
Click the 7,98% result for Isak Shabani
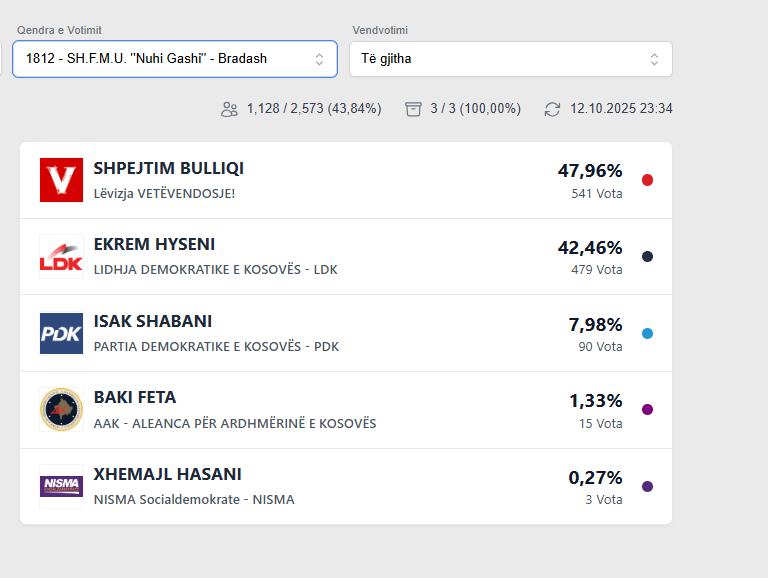595,324
